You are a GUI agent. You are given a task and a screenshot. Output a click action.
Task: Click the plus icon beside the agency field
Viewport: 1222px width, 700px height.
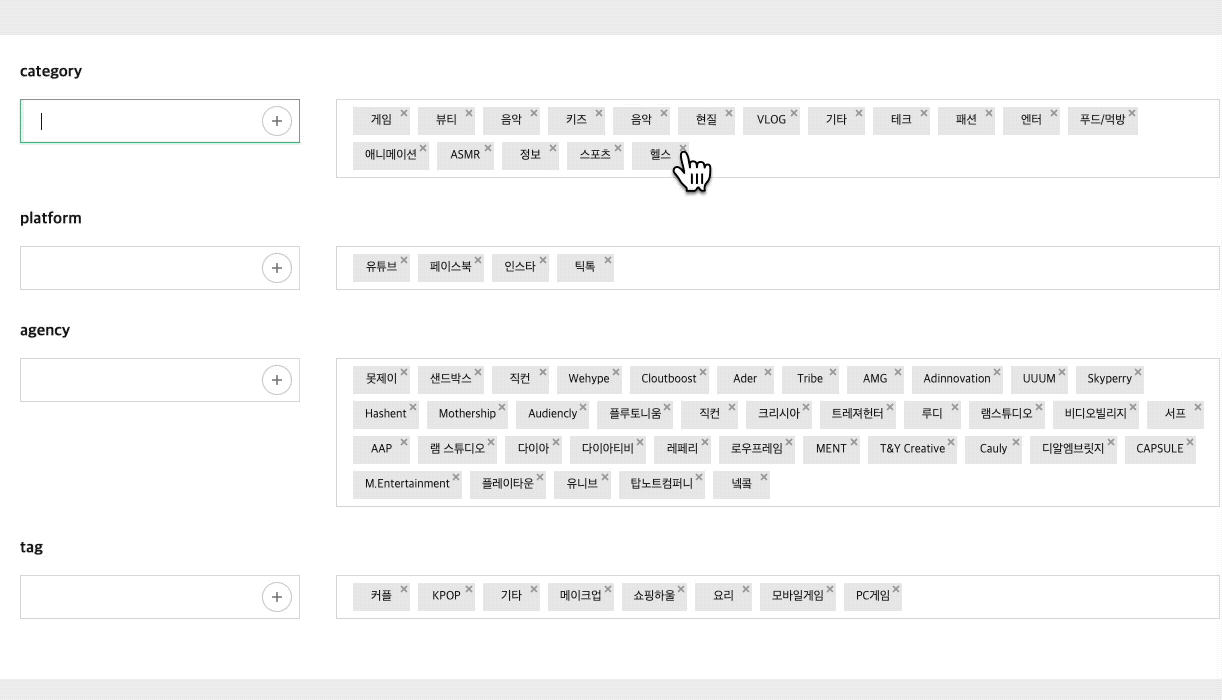point(277,379)
